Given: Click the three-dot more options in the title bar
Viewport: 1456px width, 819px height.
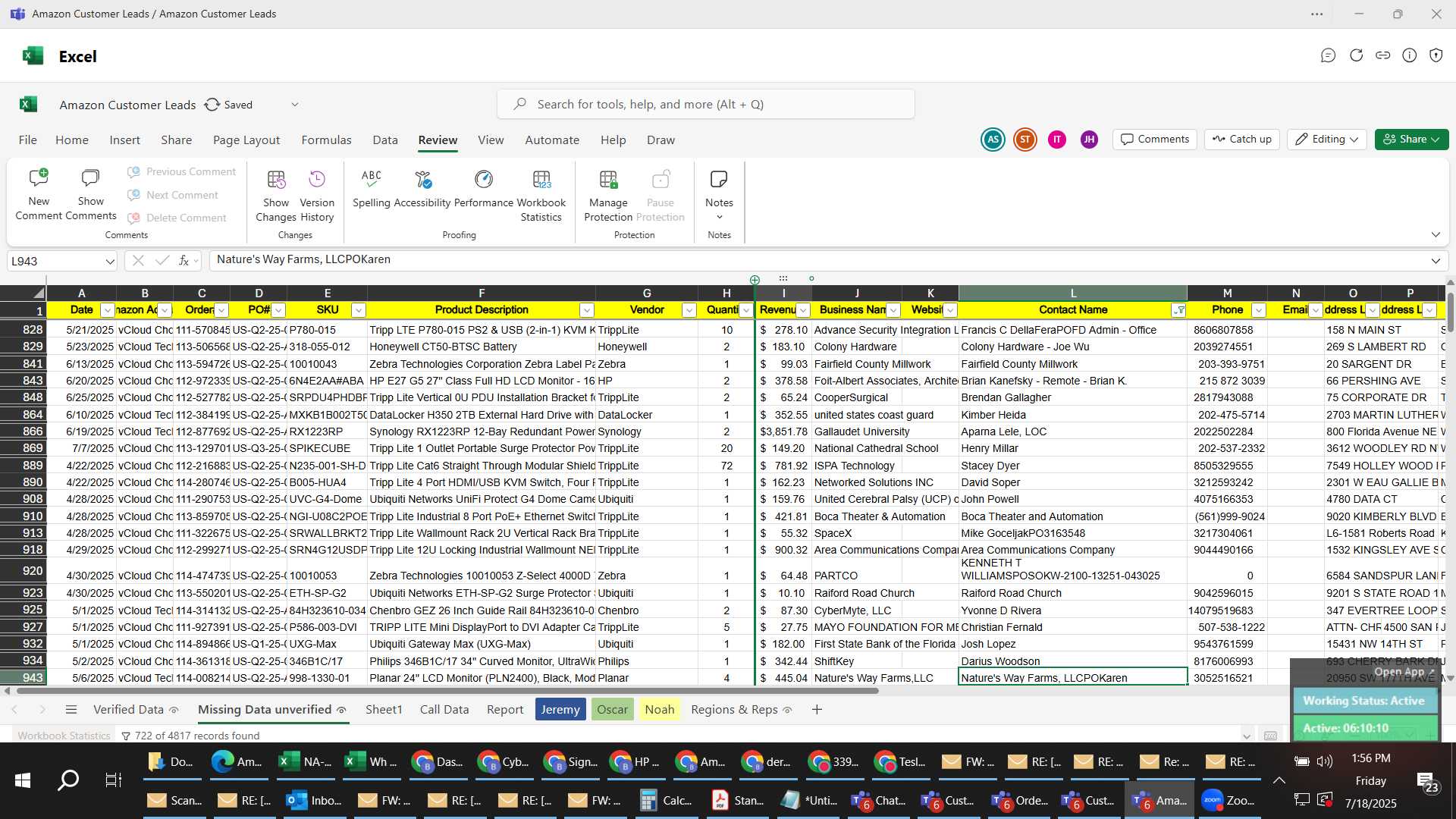Looking at the screenshot, I should [1317, 14].
